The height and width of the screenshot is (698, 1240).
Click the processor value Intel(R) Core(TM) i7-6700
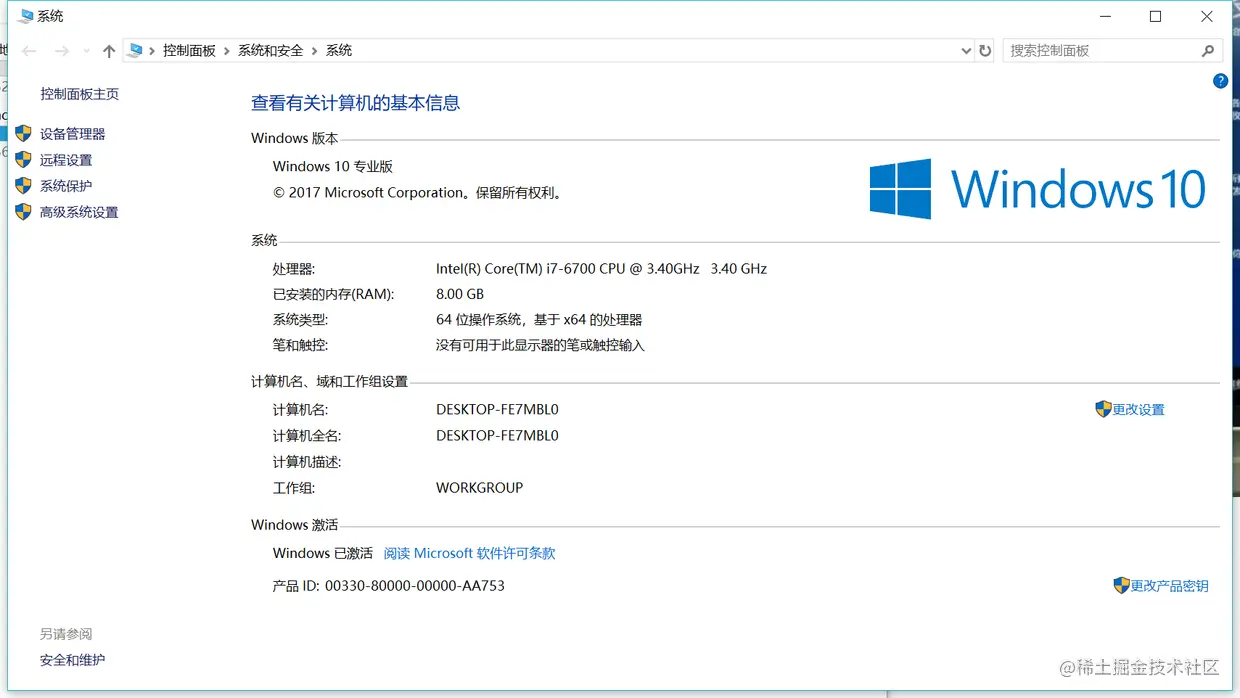pos(601,269)
